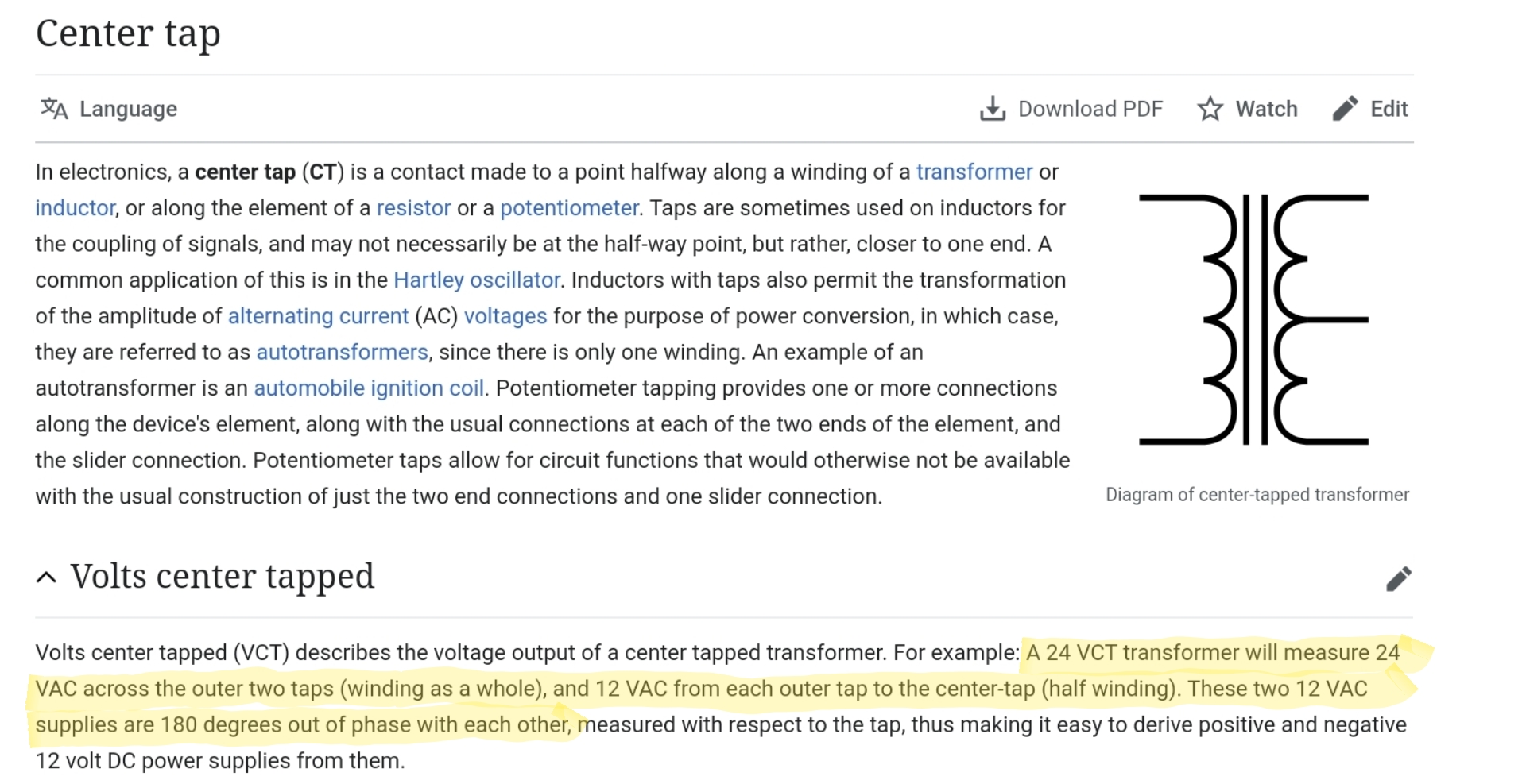Visit the autotransformers link
The image size is (1526, 784).
click(342, 352)
